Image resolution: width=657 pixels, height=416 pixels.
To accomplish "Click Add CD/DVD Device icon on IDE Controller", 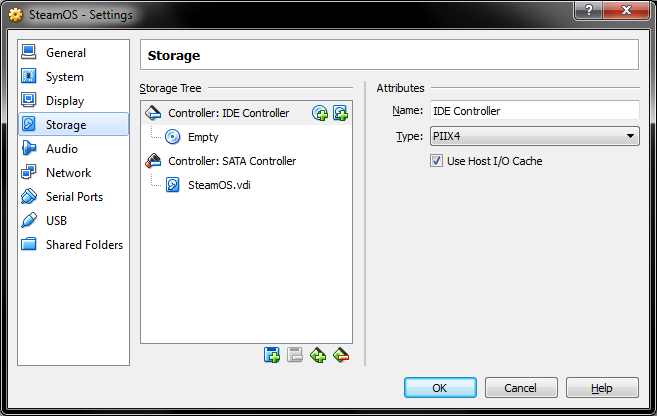I will pyautogui.click(x=320, y=113).
